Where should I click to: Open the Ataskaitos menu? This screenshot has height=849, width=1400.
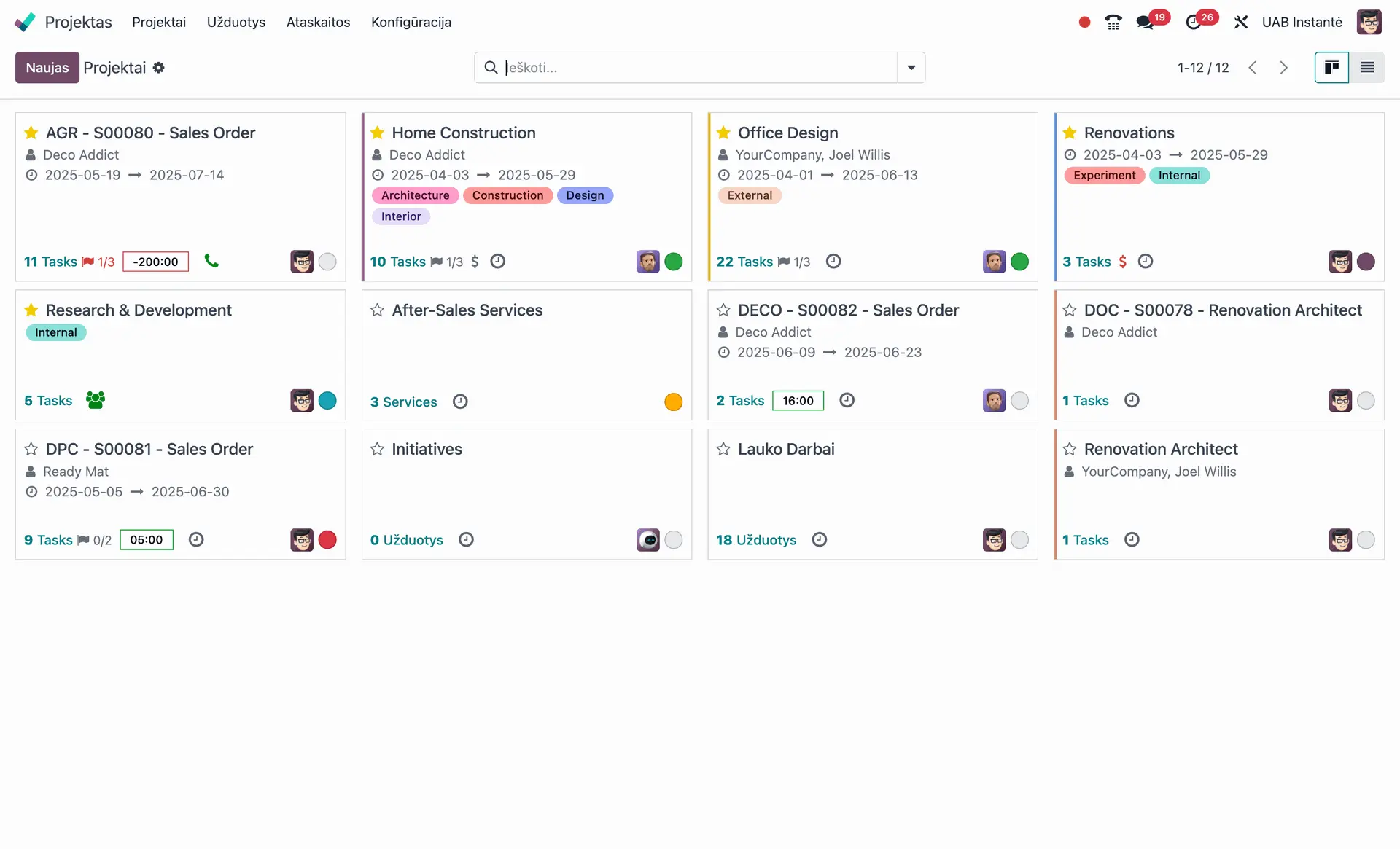(x=318, y=23)
